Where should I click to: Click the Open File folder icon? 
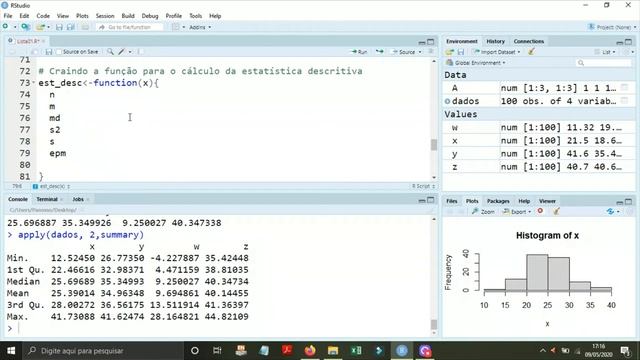[40, 27]
